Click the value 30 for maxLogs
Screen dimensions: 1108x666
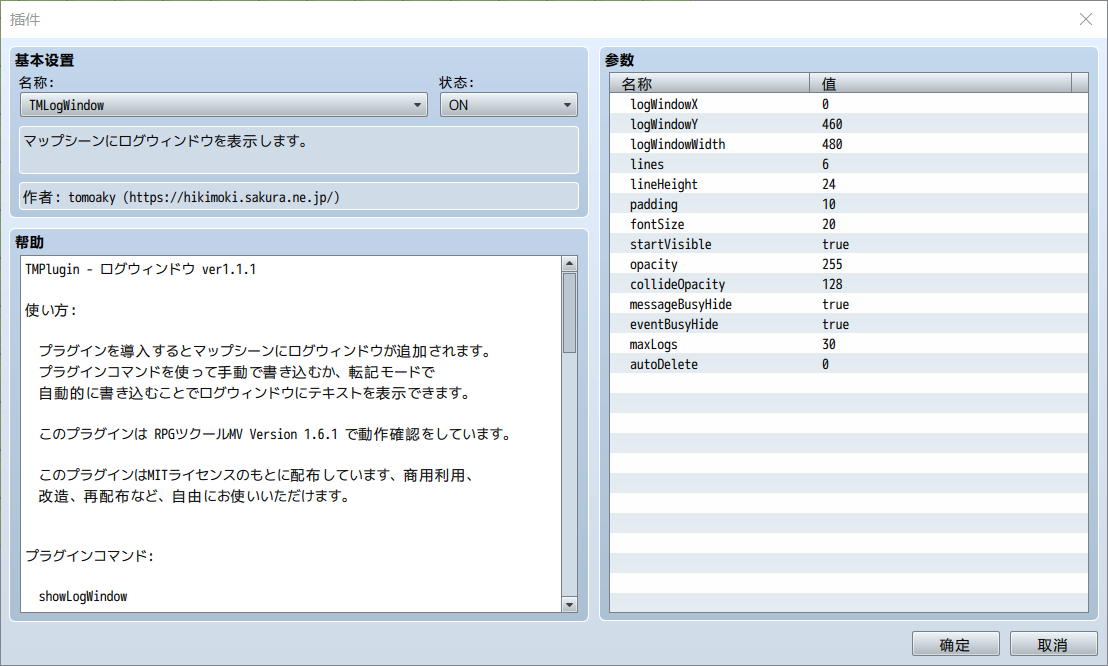coord(829,344)
